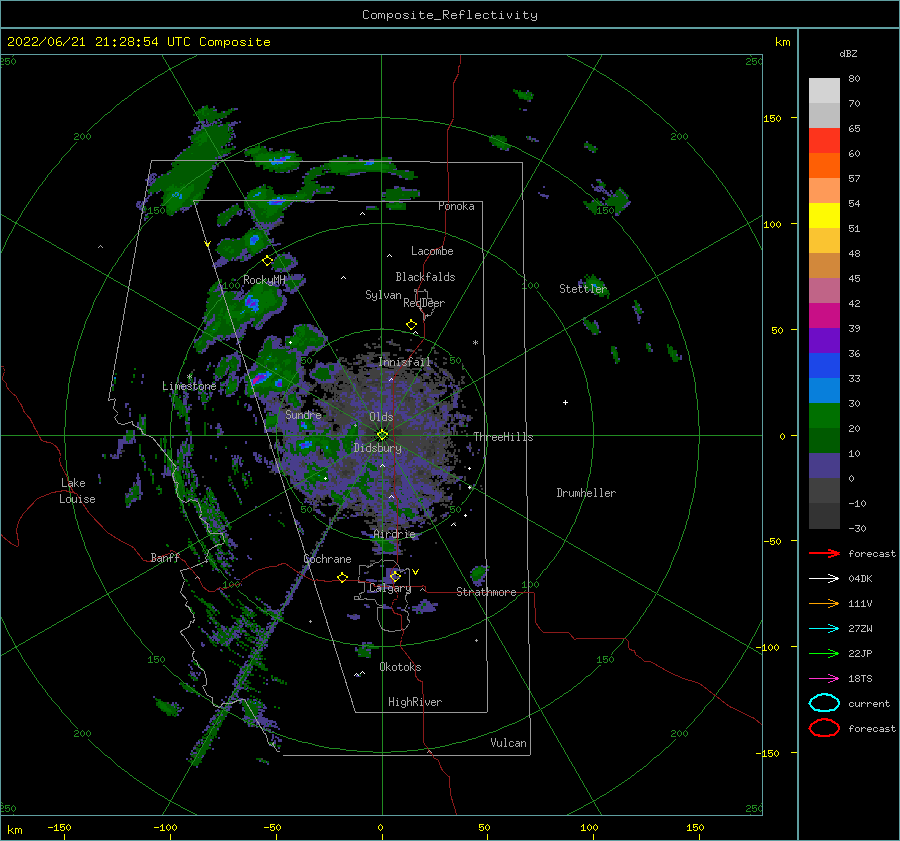This screenshot has width=900, height=841.
Task: Click the Composite_Reflectivity title text
Action: (449, 15)
